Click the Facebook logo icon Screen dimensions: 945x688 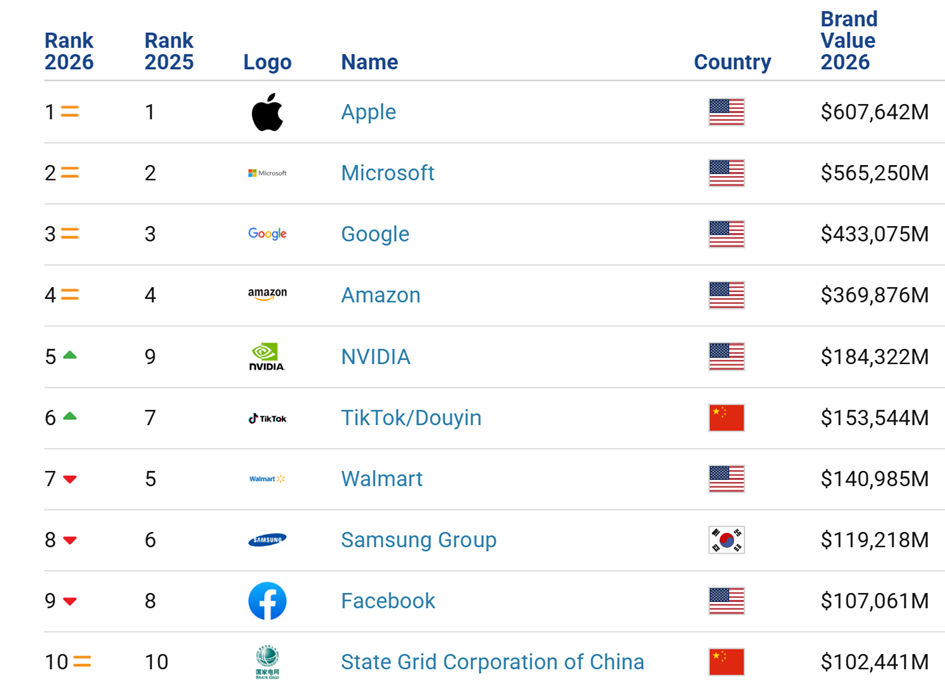click(x=267, y=601)
